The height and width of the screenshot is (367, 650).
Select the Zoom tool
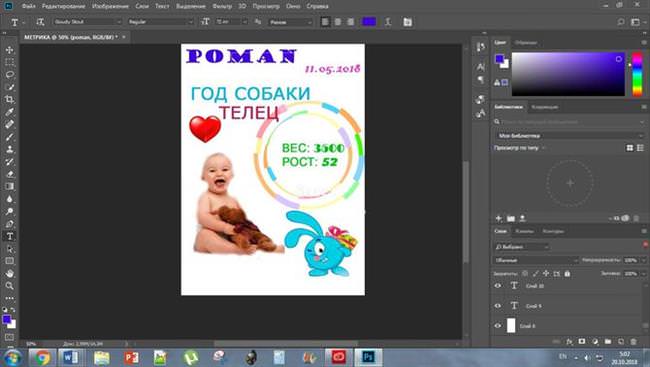coord(10,286)
